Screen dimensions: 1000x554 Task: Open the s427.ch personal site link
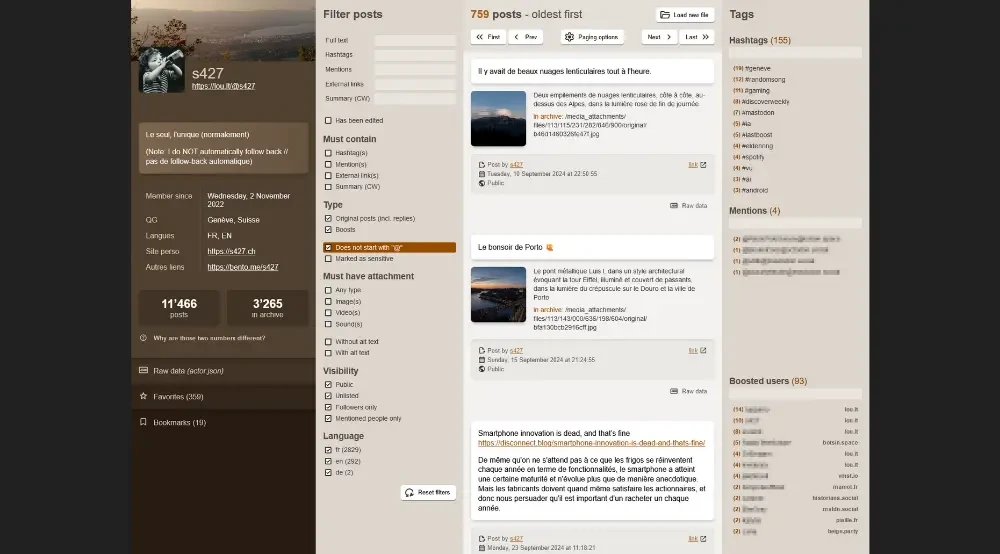point(231,251)
